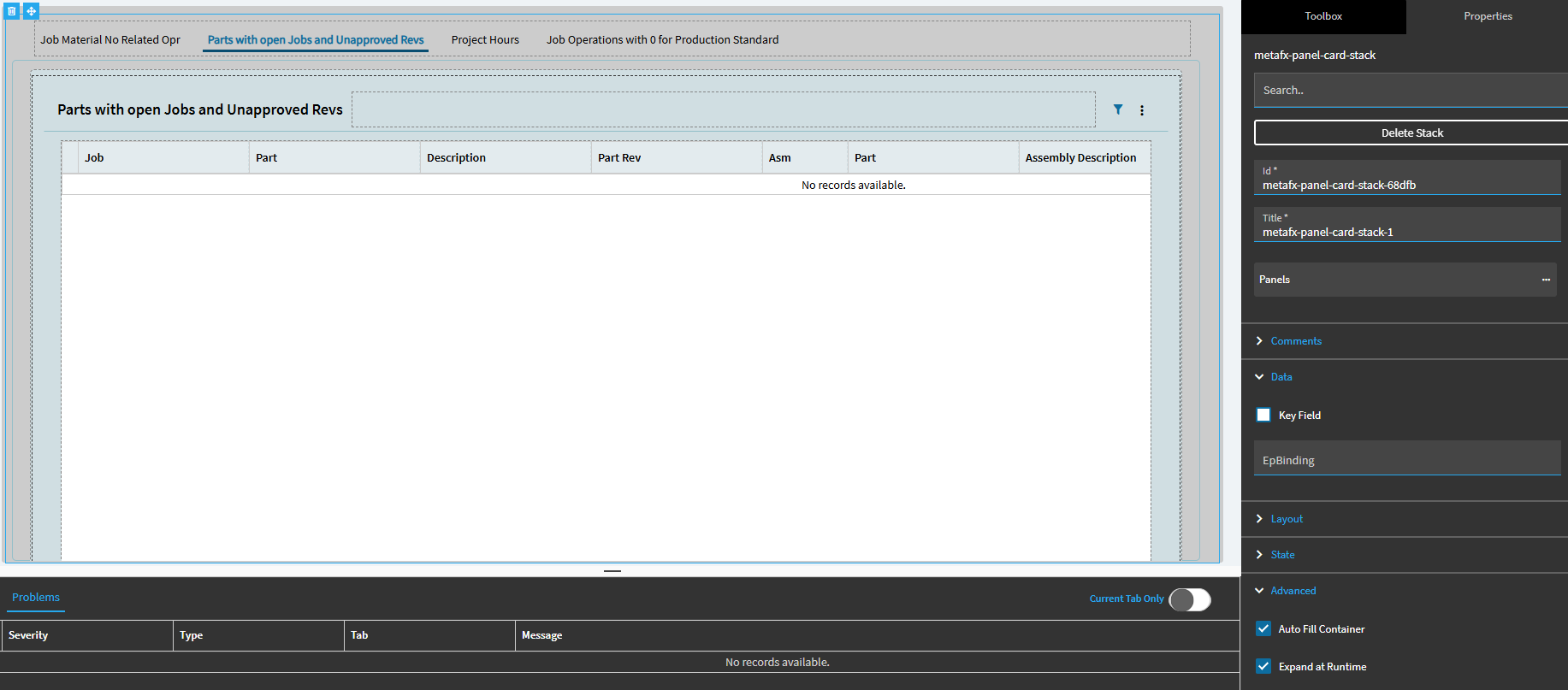Open Job Operations with 0 for Production Standard tab
Viewport: 1568px width, 690px height.
(x=663, y=39)
